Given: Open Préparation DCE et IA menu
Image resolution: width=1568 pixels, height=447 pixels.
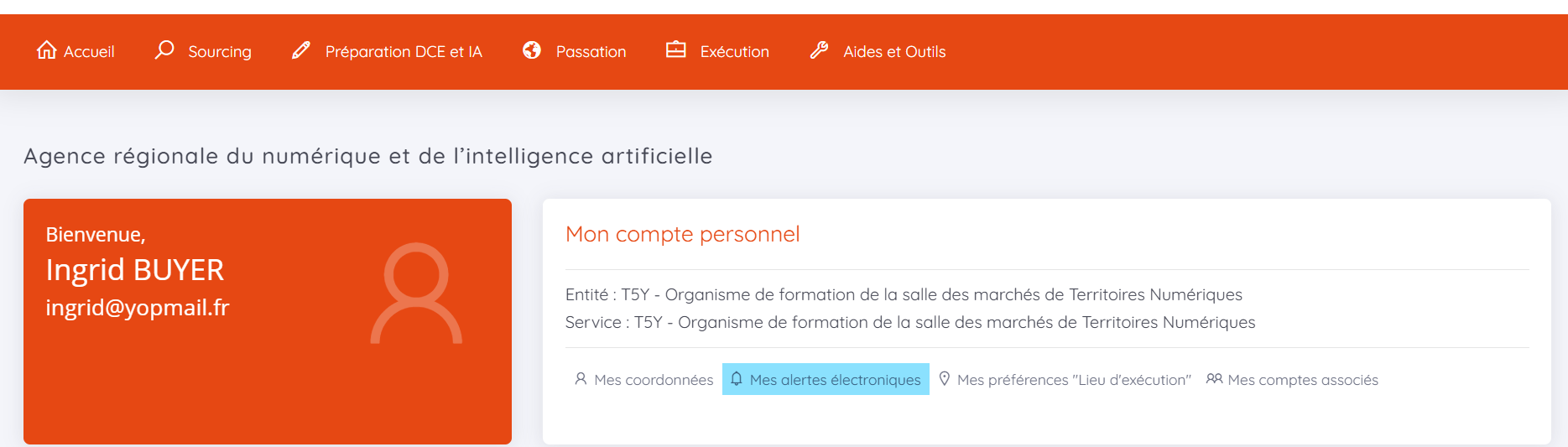Looking at the screenshot, I should point(404,52).
